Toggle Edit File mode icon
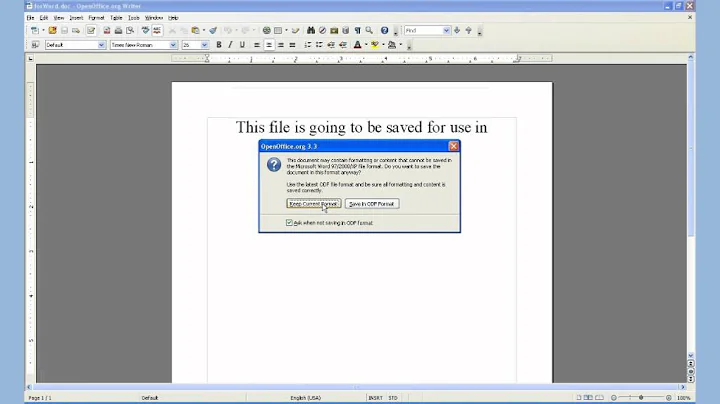 pos(91,30)
